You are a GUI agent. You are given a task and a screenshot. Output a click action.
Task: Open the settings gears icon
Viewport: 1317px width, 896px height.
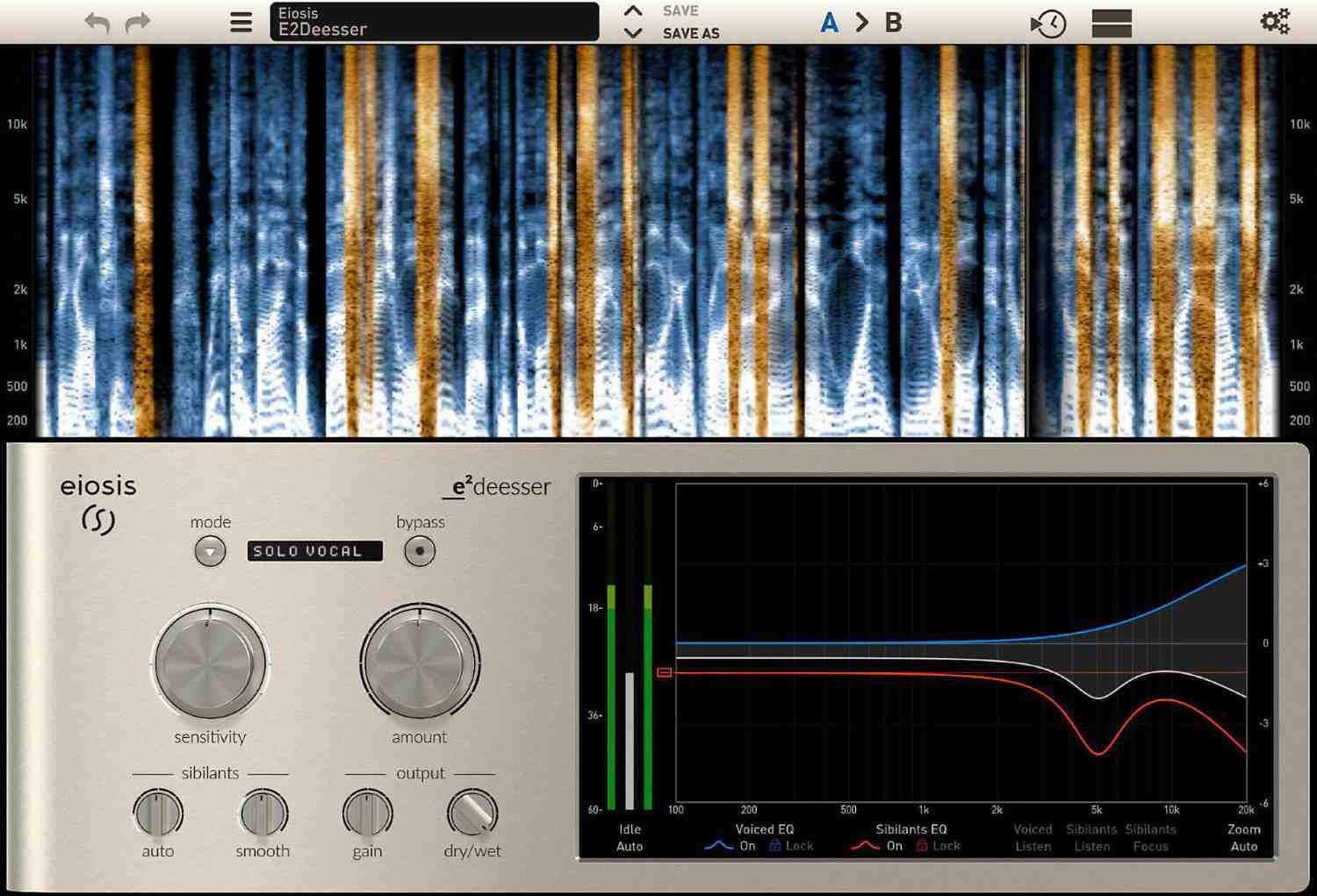click(1275, 22)
